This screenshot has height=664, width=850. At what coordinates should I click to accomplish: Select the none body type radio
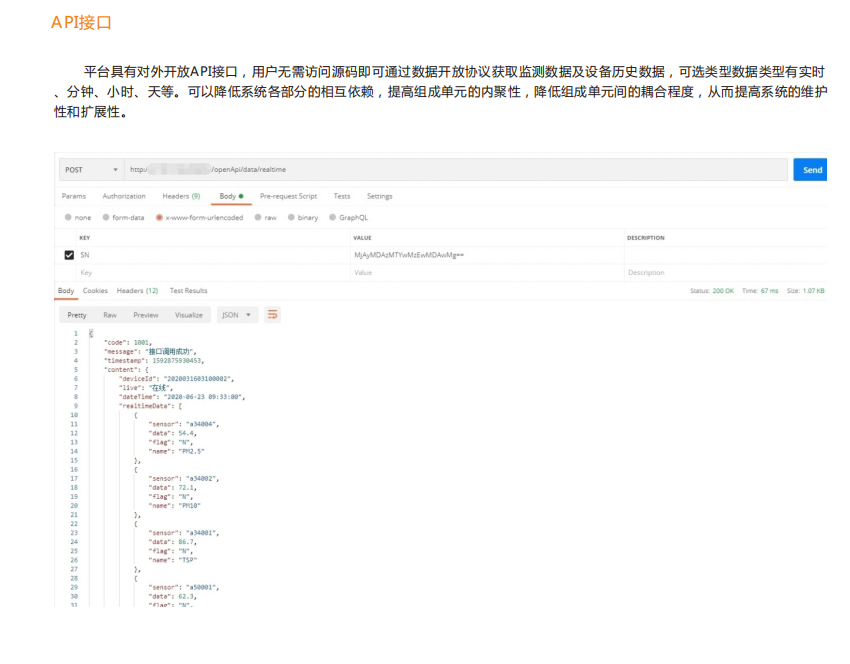[68, 217]
